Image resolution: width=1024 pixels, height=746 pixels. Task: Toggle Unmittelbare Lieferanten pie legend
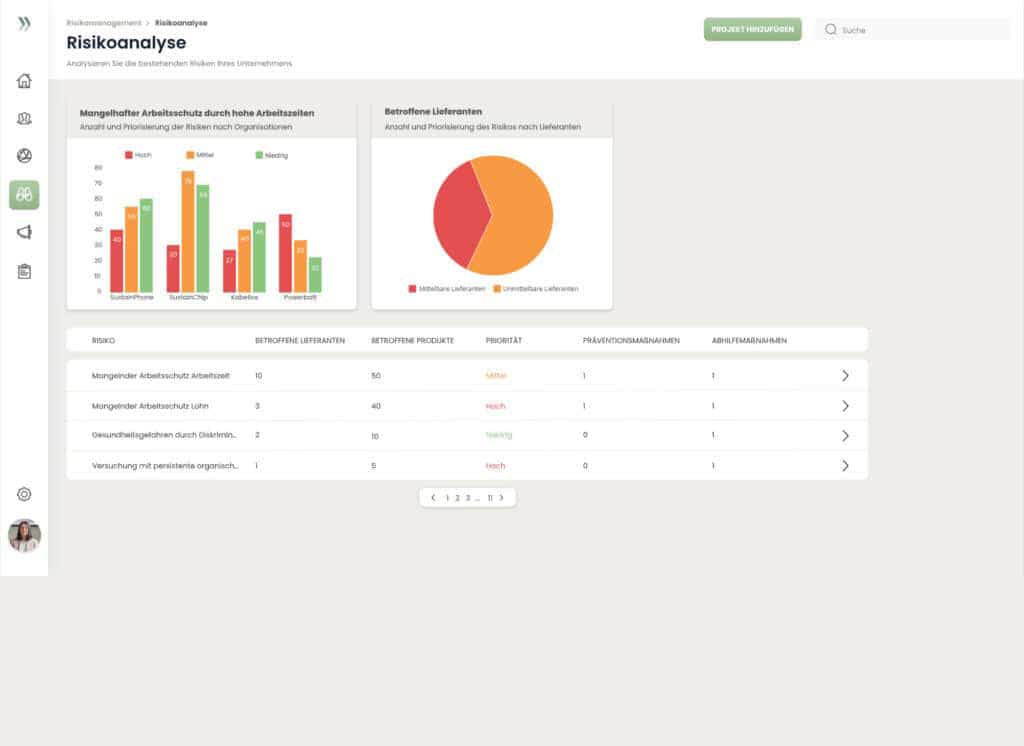536,289
